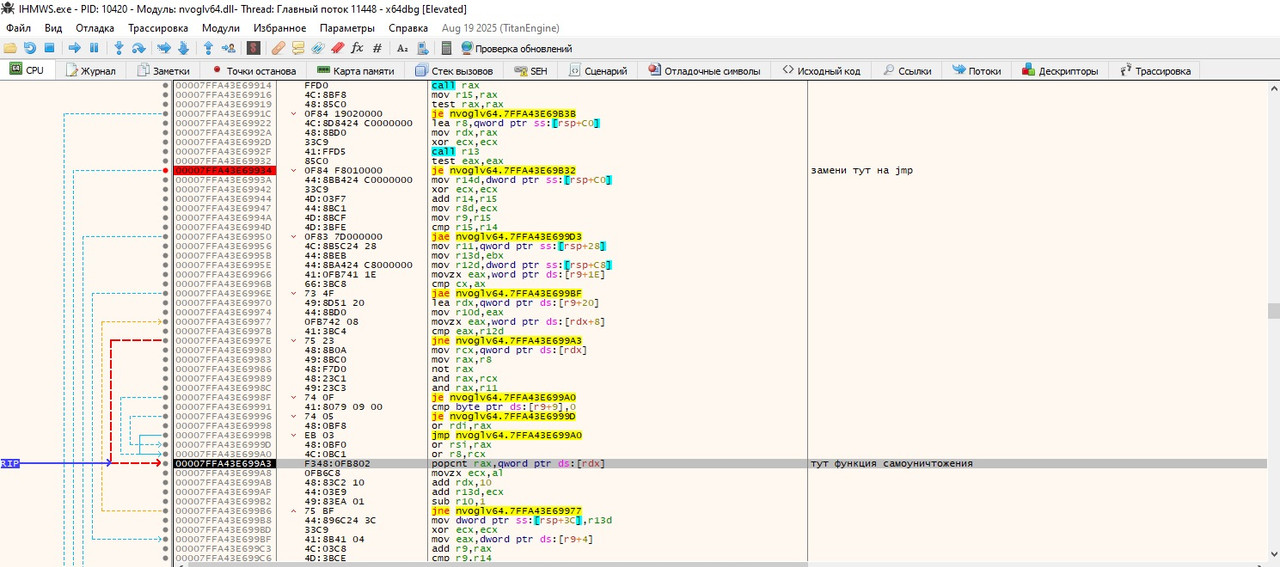The width and height of the screenshot is (1280, 567).
Task: Open the Файл menu
Action: pos(18,28)
